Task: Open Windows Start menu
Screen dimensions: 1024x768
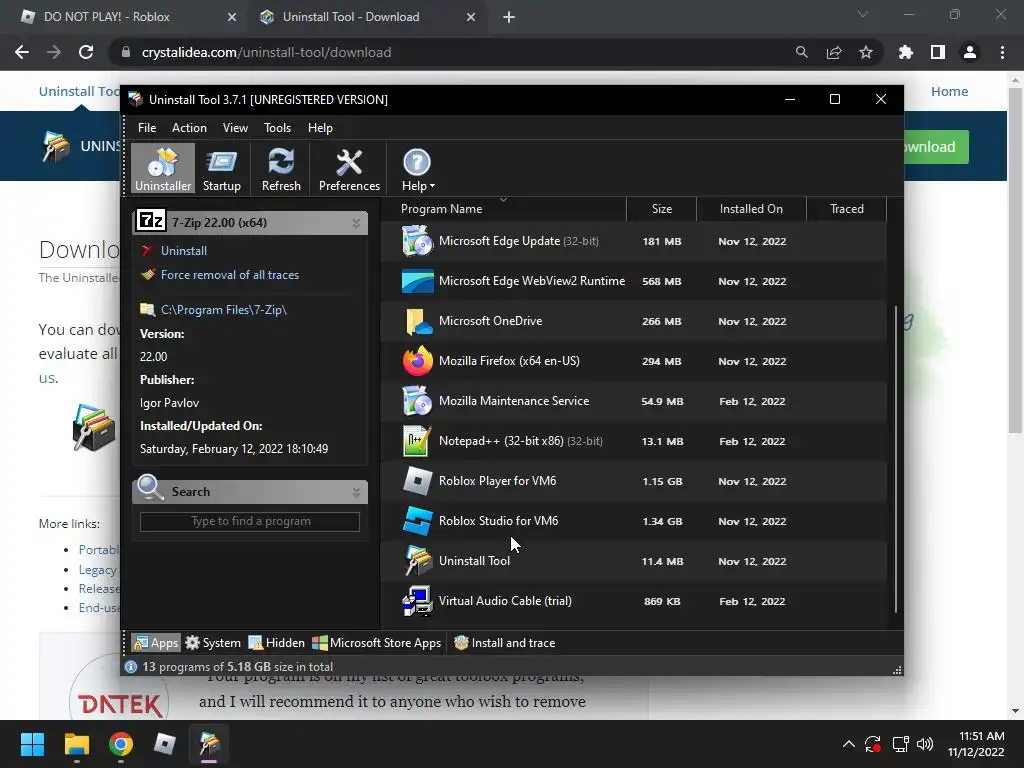Action: (32, 744)
